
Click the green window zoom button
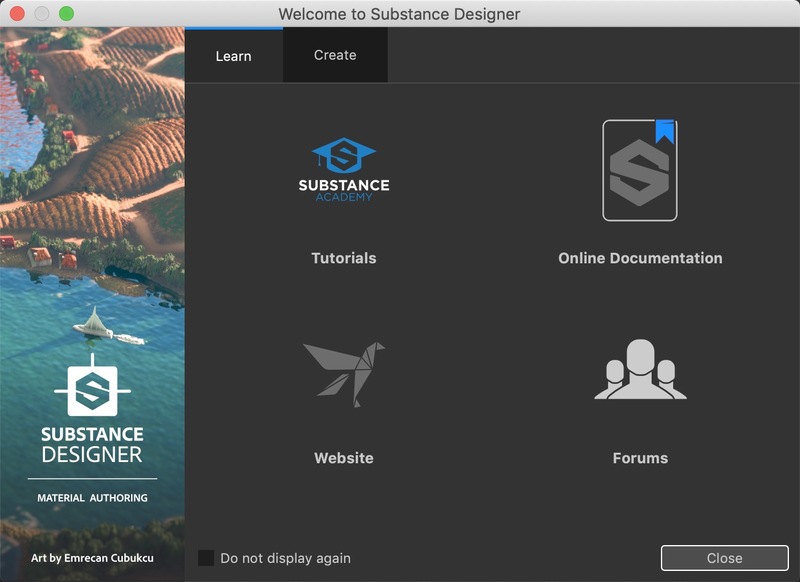66,14
